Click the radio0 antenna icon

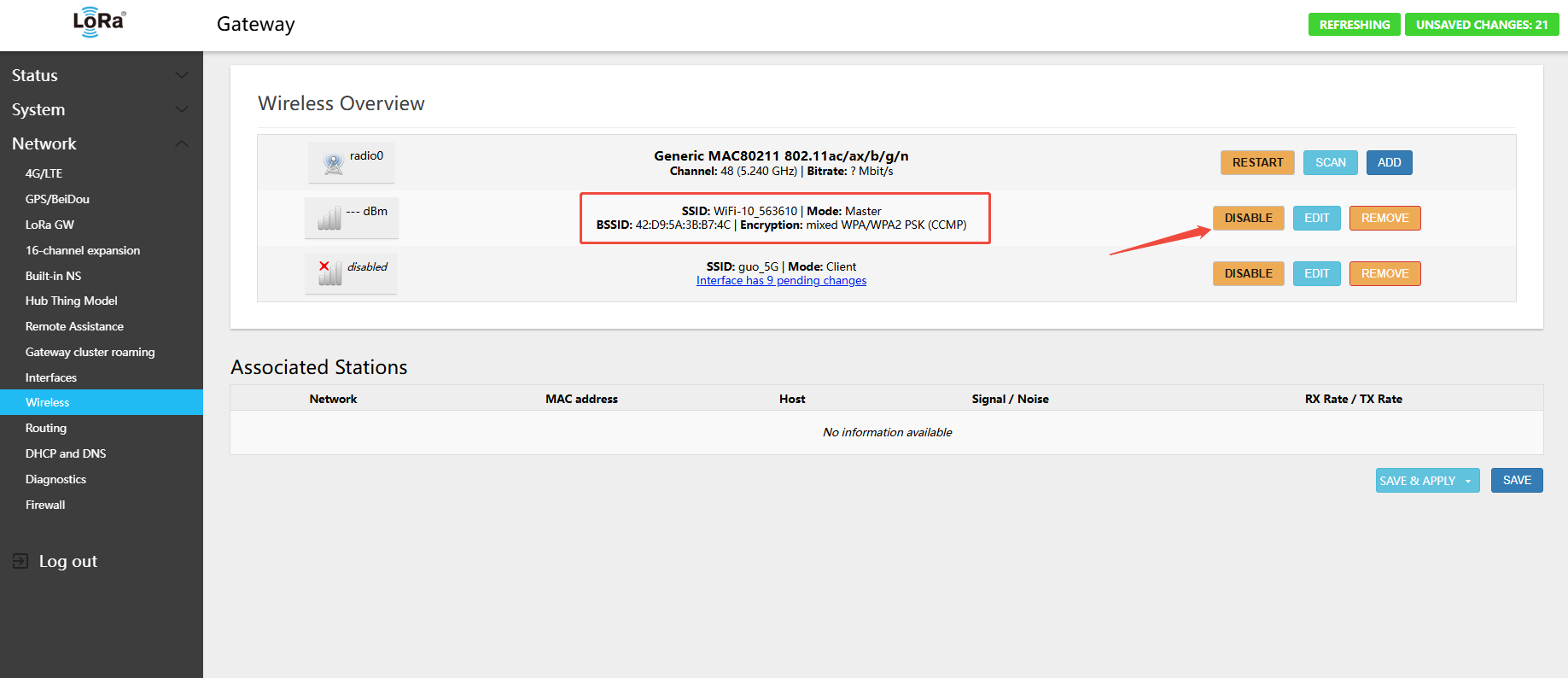334,163
